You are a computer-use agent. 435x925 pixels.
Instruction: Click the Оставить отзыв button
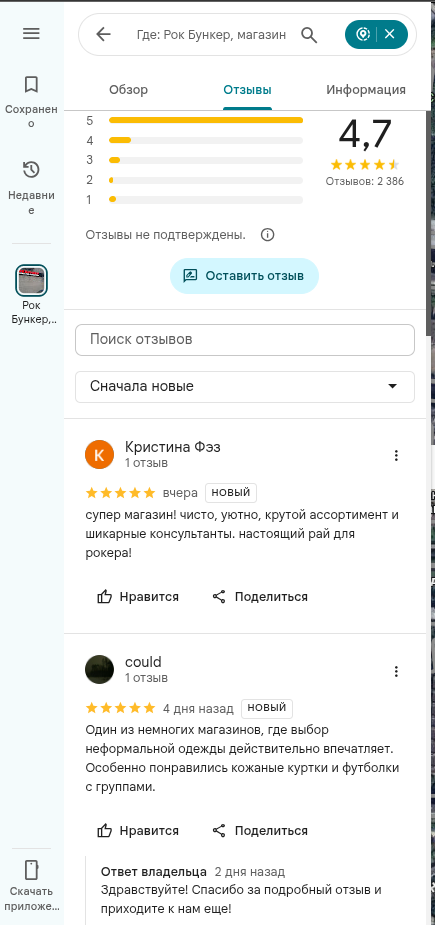tap(244, 275)
